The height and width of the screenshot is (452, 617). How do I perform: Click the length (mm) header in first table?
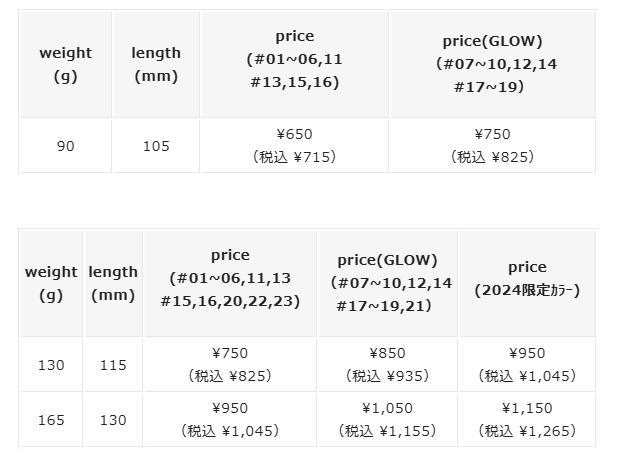pos(156,65)
